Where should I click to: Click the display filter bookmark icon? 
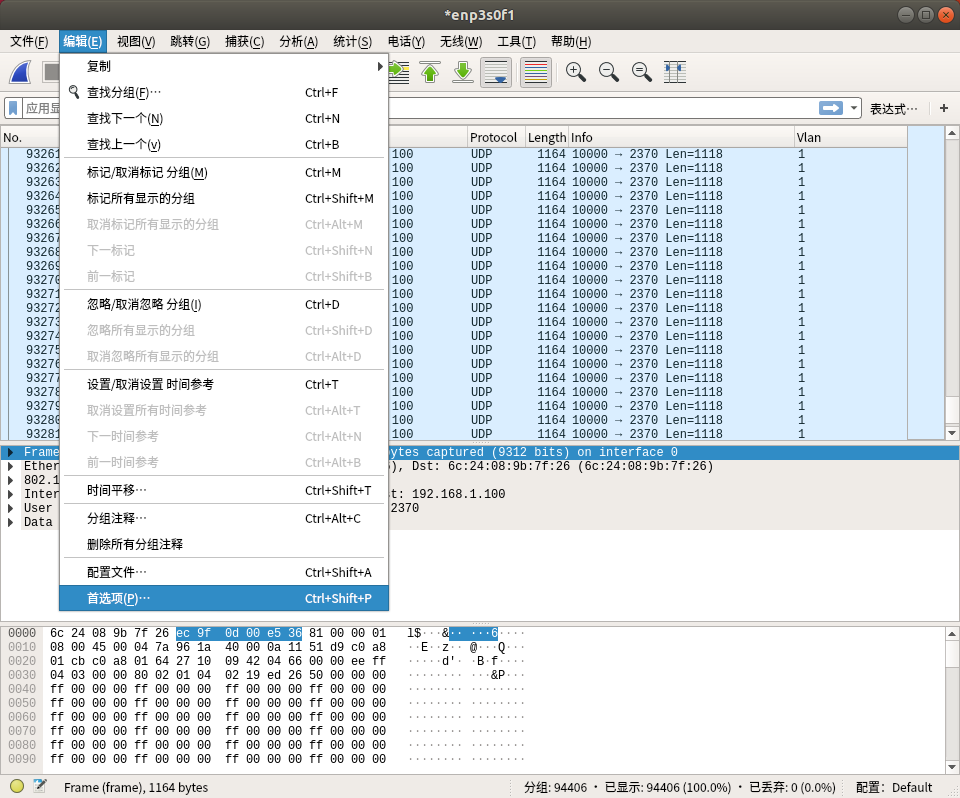[x=13, y=108]
